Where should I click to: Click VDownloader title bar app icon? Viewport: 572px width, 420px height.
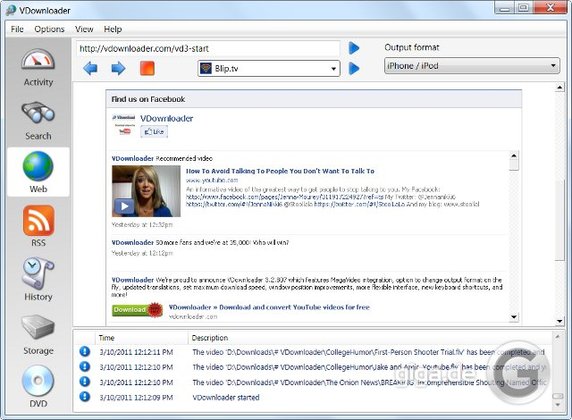point(11,10)
